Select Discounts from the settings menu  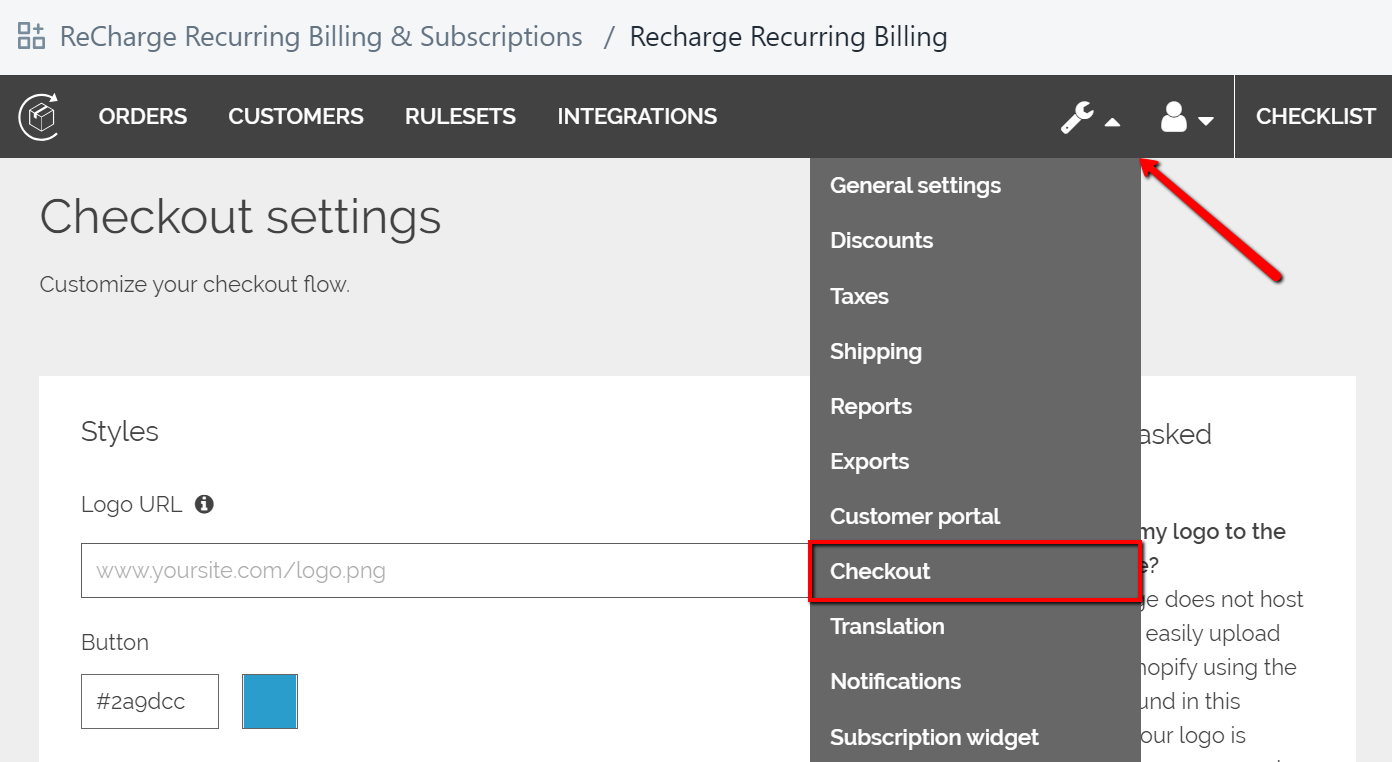(x=975, y=240)
